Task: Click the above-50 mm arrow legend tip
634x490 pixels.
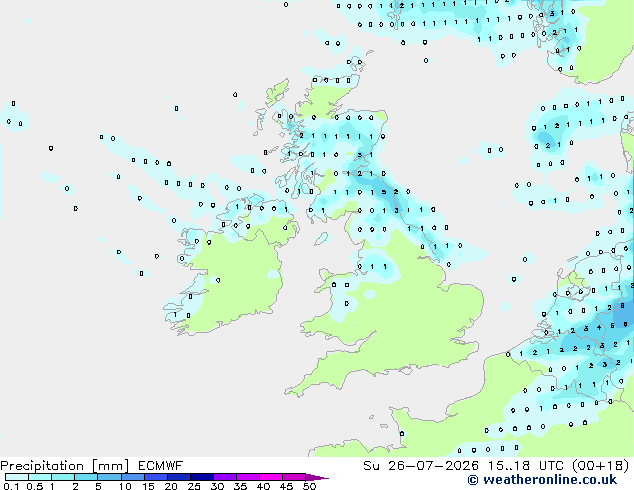Action: click(317, 477)
